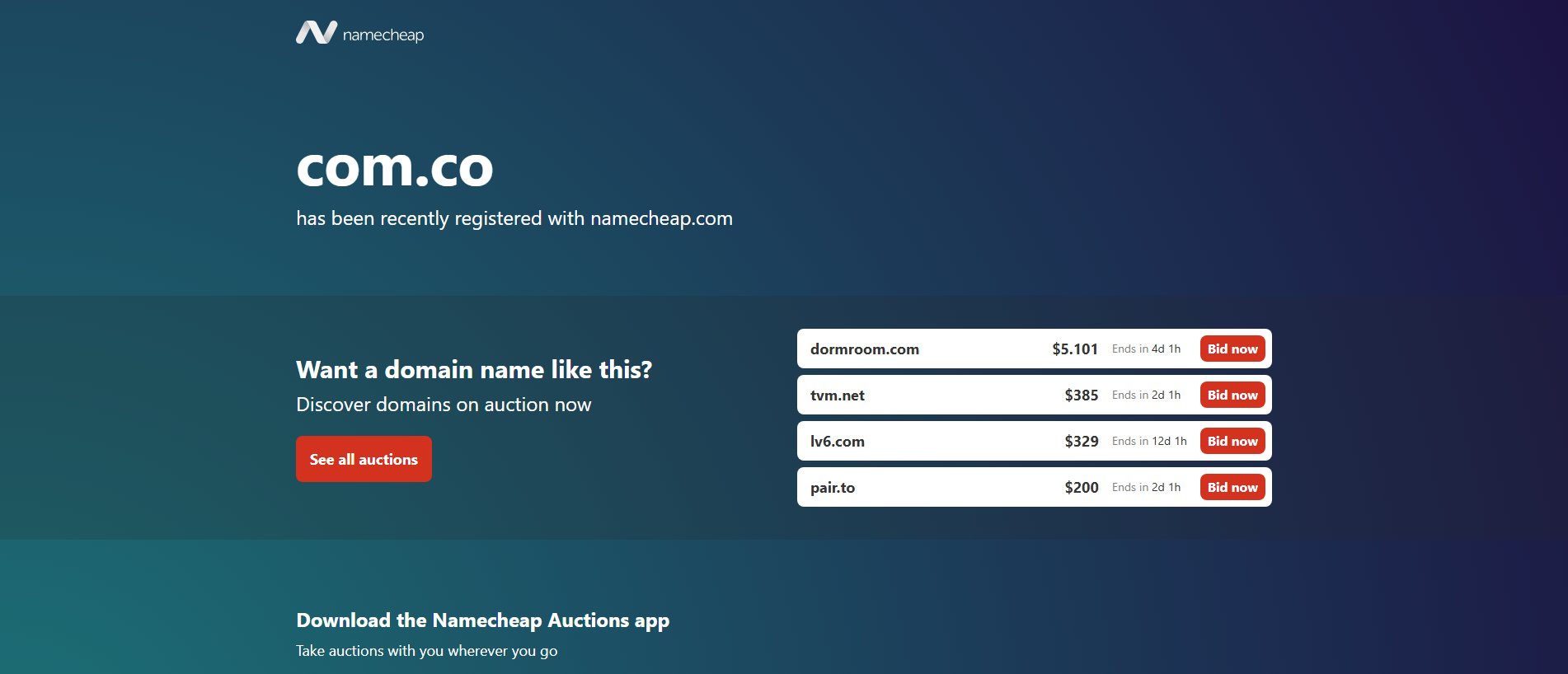Open the See all auctions button
The height and width of the screenshot is (674, 1568).
364,459
